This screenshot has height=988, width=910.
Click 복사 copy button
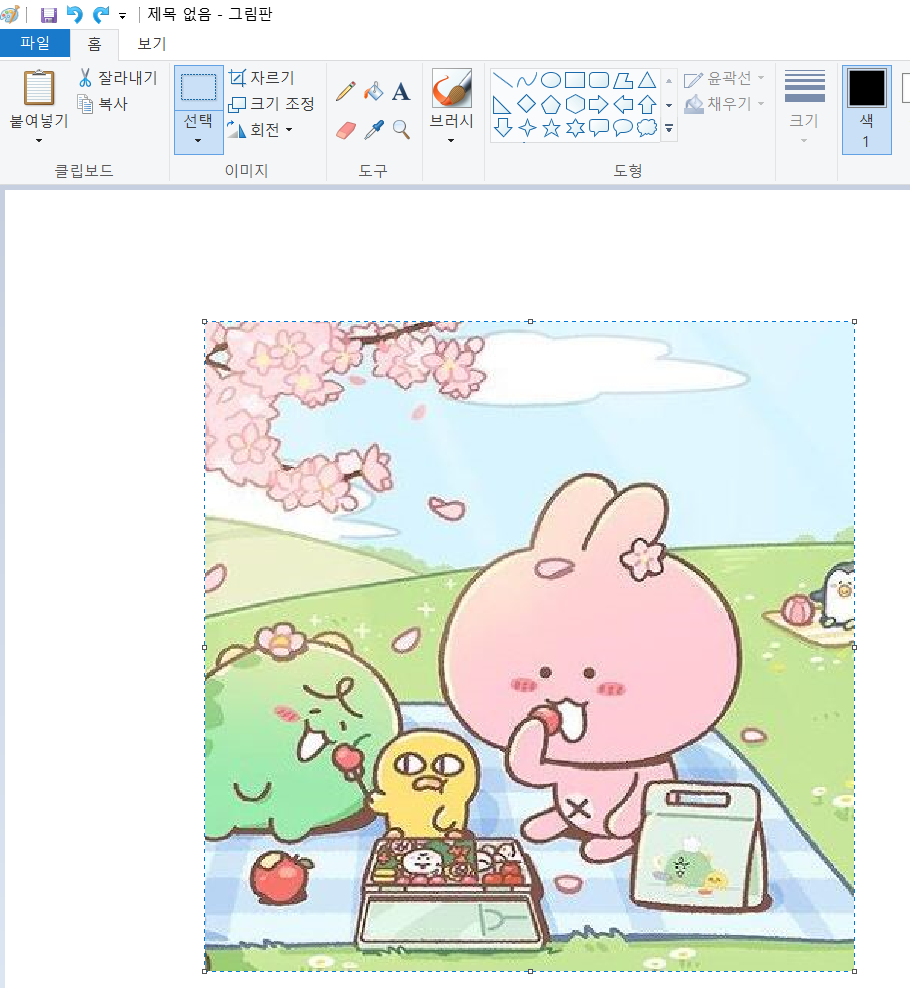(103, 103)
